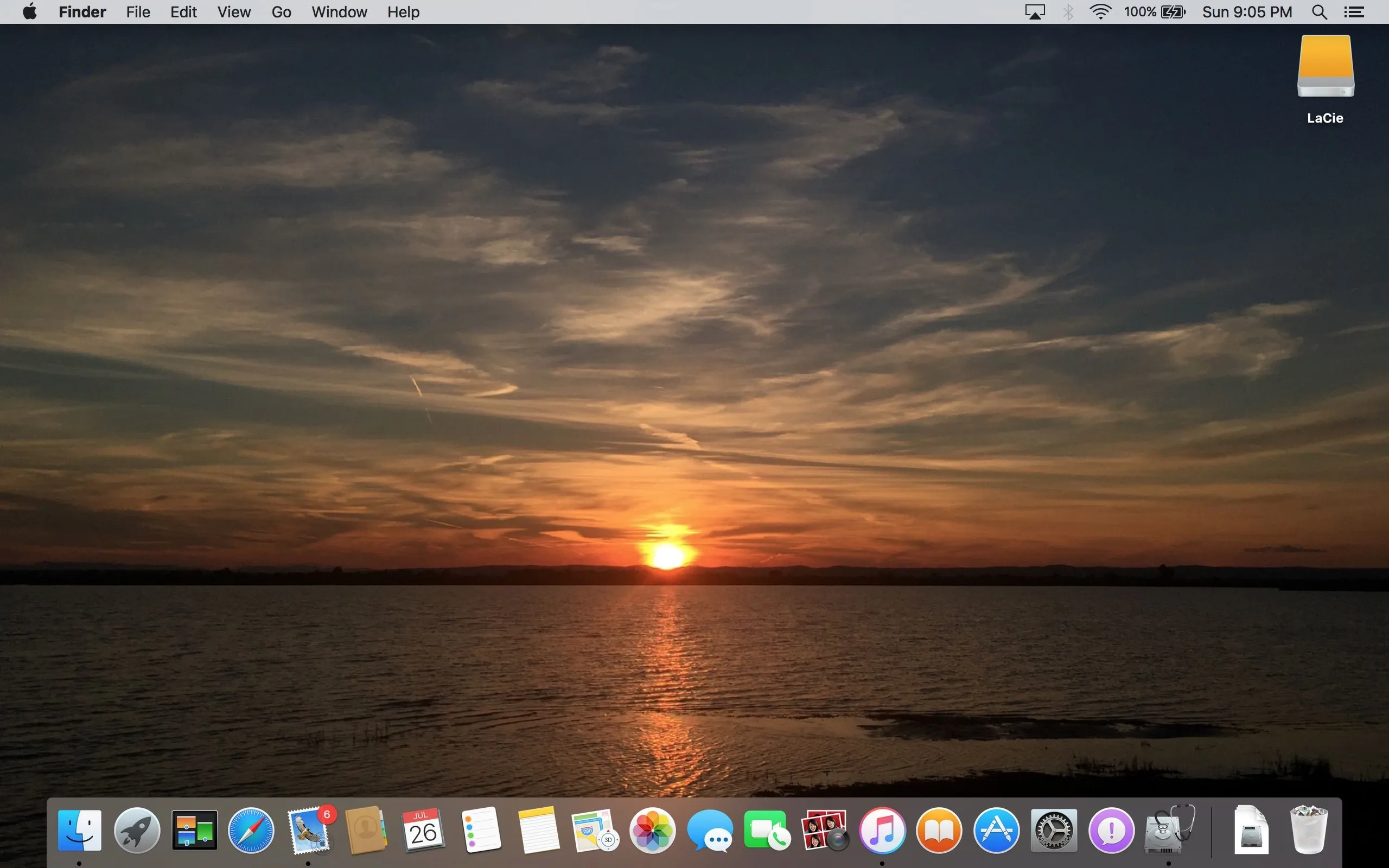Open Launchpad from the Dock
Image resolution: width=1389 pixels, height=868 pixels.
137,831
